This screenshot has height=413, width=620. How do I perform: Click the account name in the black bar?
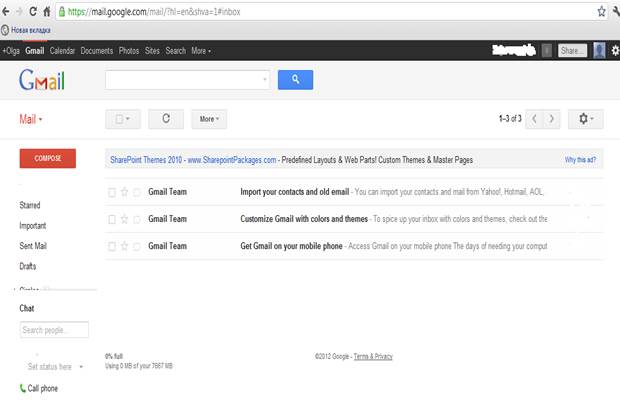coord(514,51)
